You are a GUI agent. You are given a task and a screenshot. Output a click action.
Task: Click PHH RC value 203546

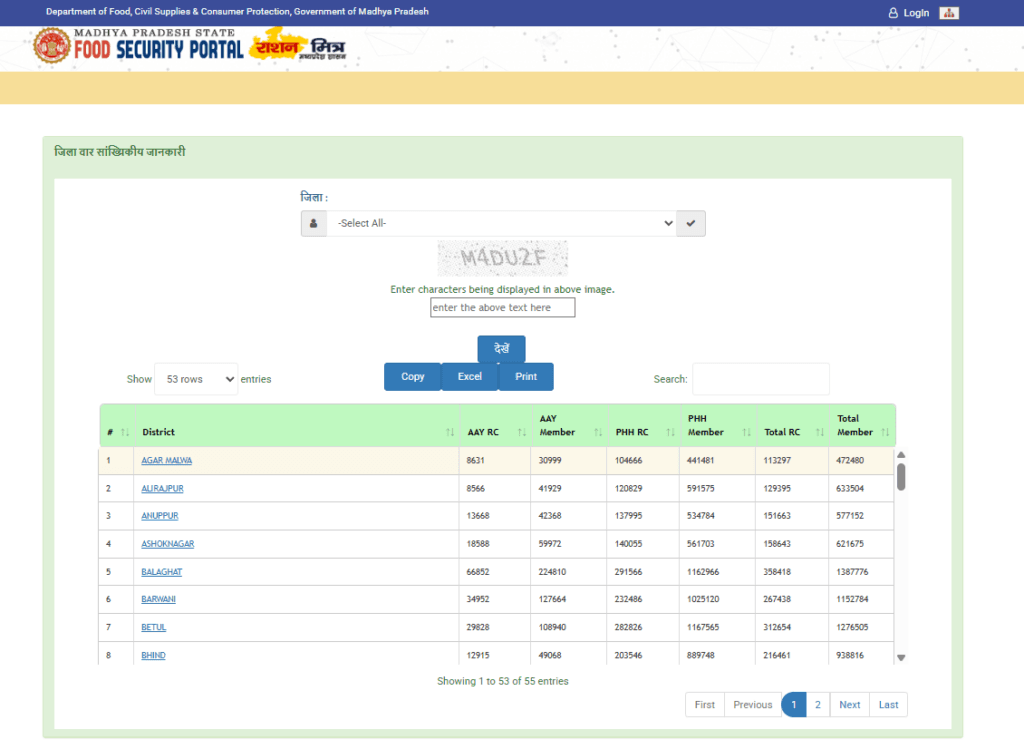click(x=628, y=656)
